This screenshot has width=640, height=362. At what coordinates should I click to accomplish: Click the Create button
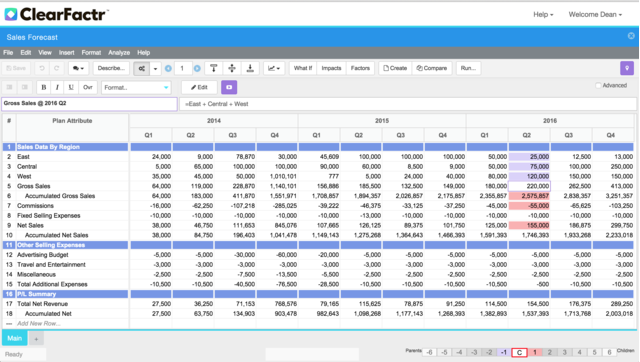pos(395,68)
